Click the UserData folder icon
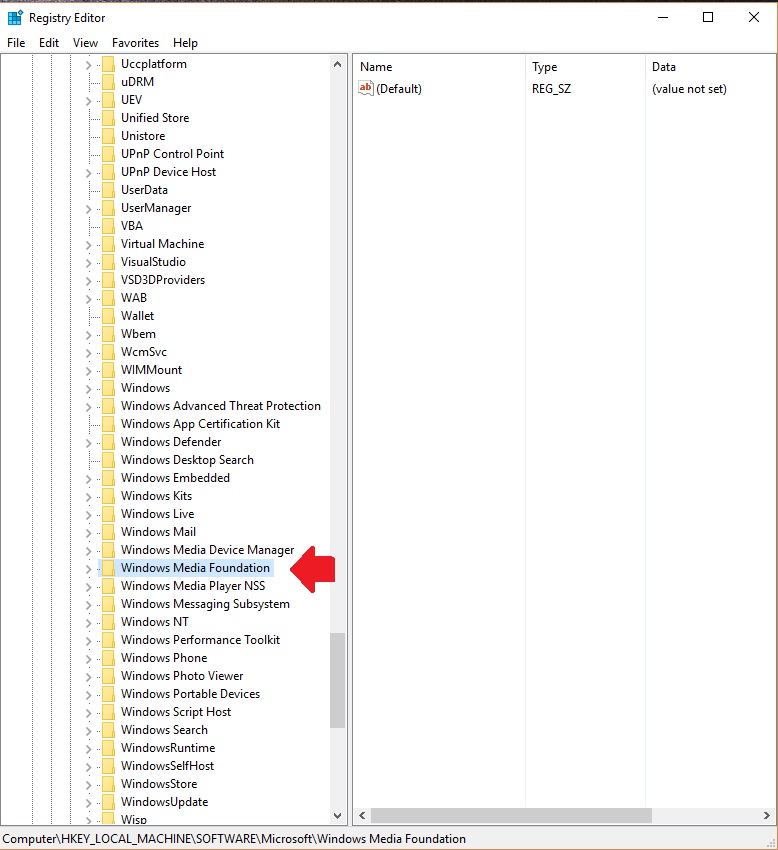The width and height of the screenshot is (778, 850). (x=108, y=190)
